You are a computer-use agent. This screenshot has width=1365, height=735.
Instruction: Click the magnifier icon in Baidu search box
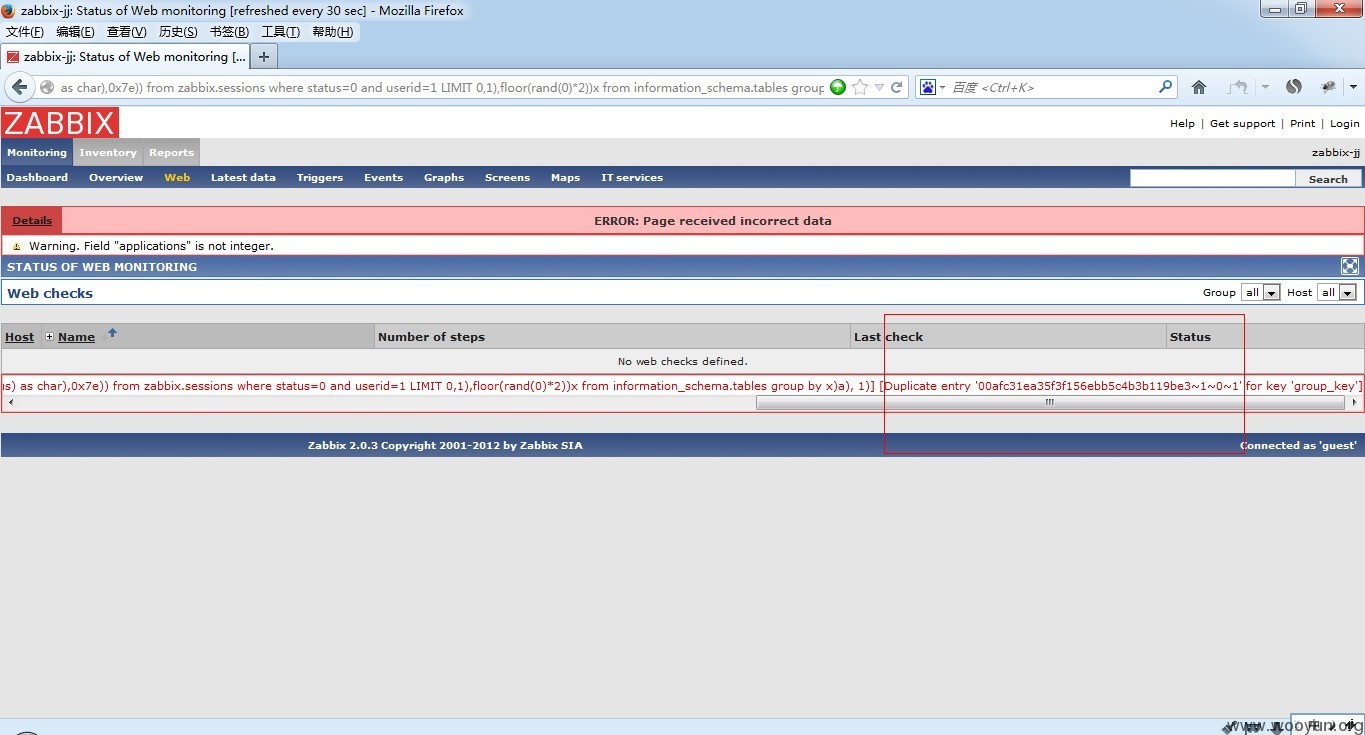pos(1165,87)
